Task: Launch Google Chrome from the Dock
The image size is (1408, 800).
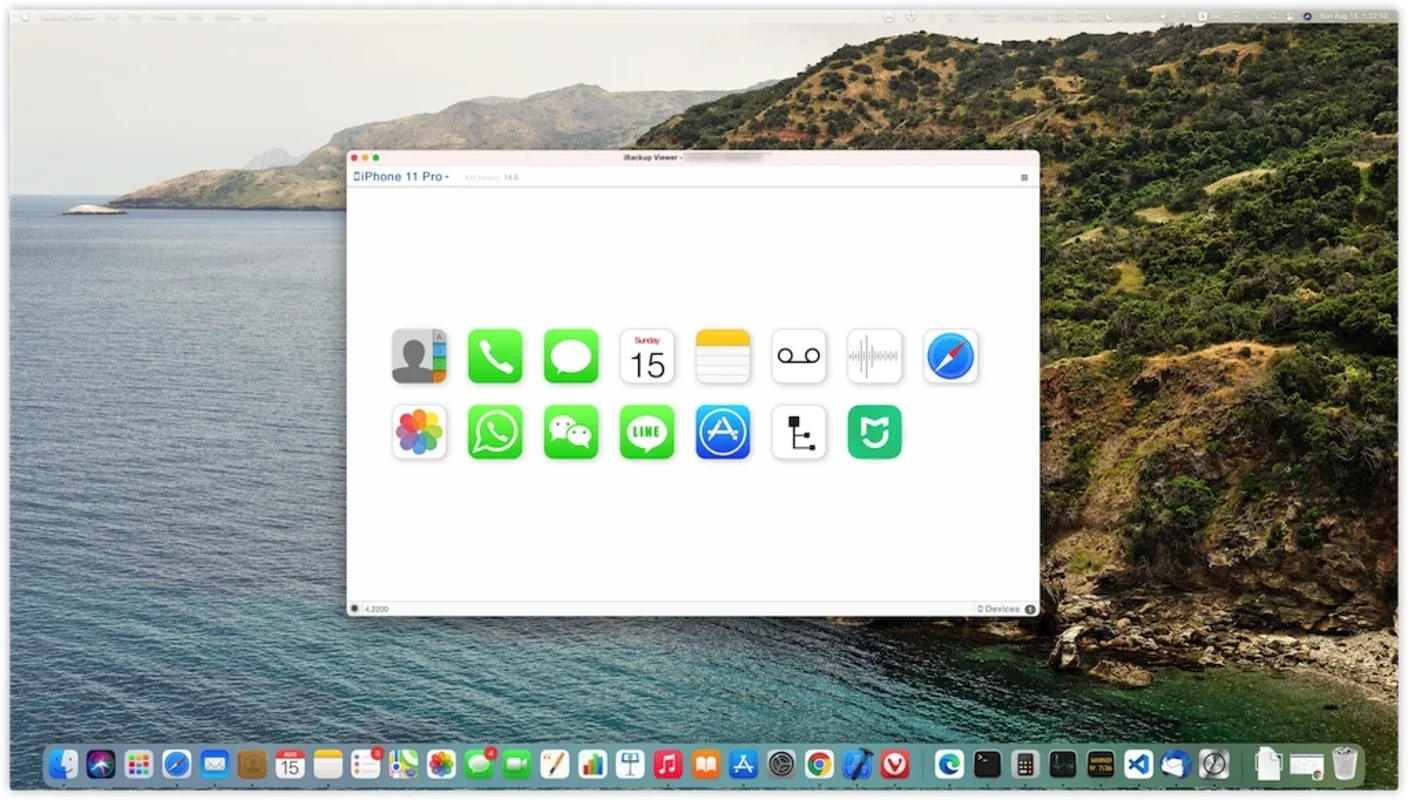Action: point(819,765)
